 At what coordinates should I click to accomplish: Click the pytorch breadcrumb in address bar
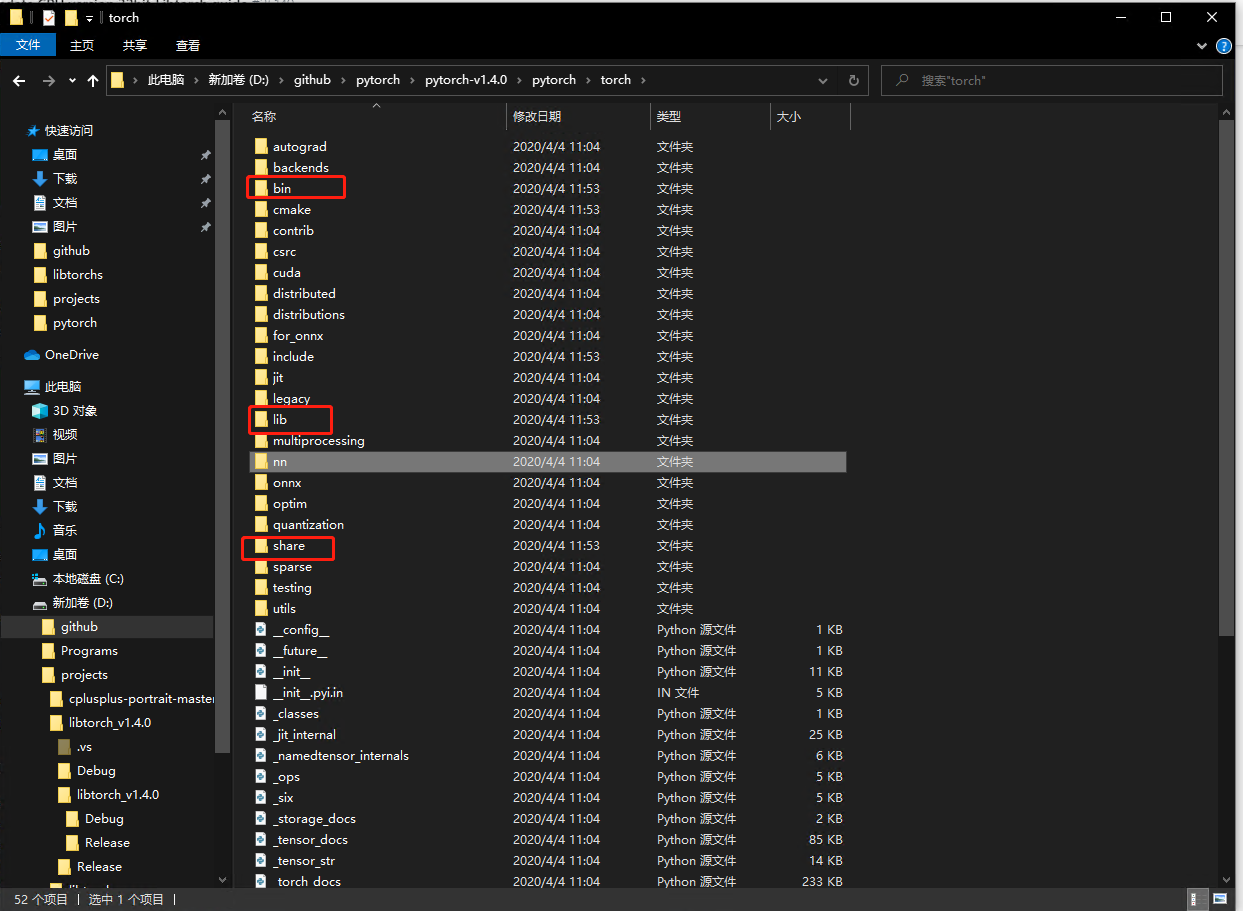pos(378,80)
